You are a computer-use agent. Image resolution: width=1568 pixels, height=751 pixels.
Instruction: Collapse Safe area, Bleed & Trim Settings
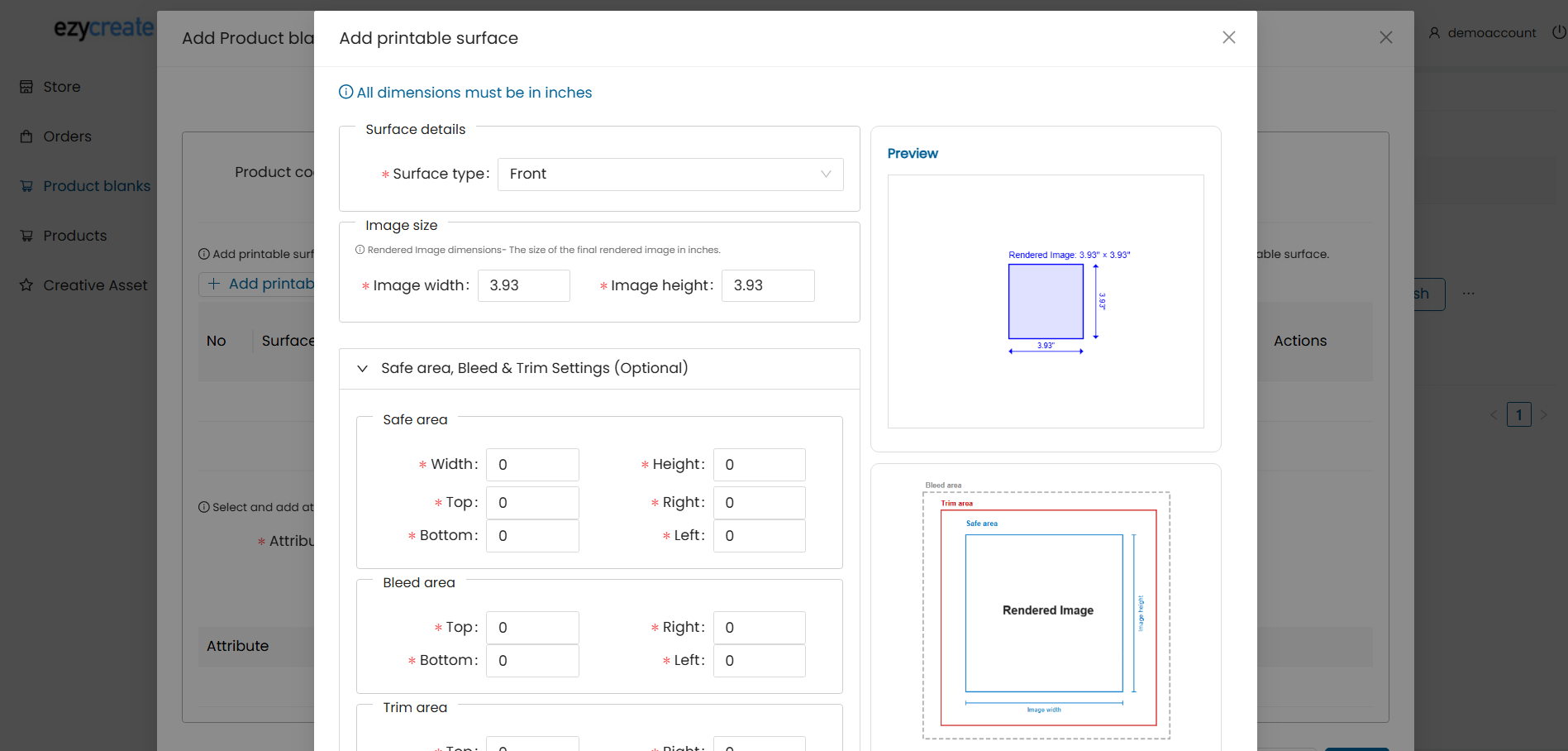tap(362, 369)
